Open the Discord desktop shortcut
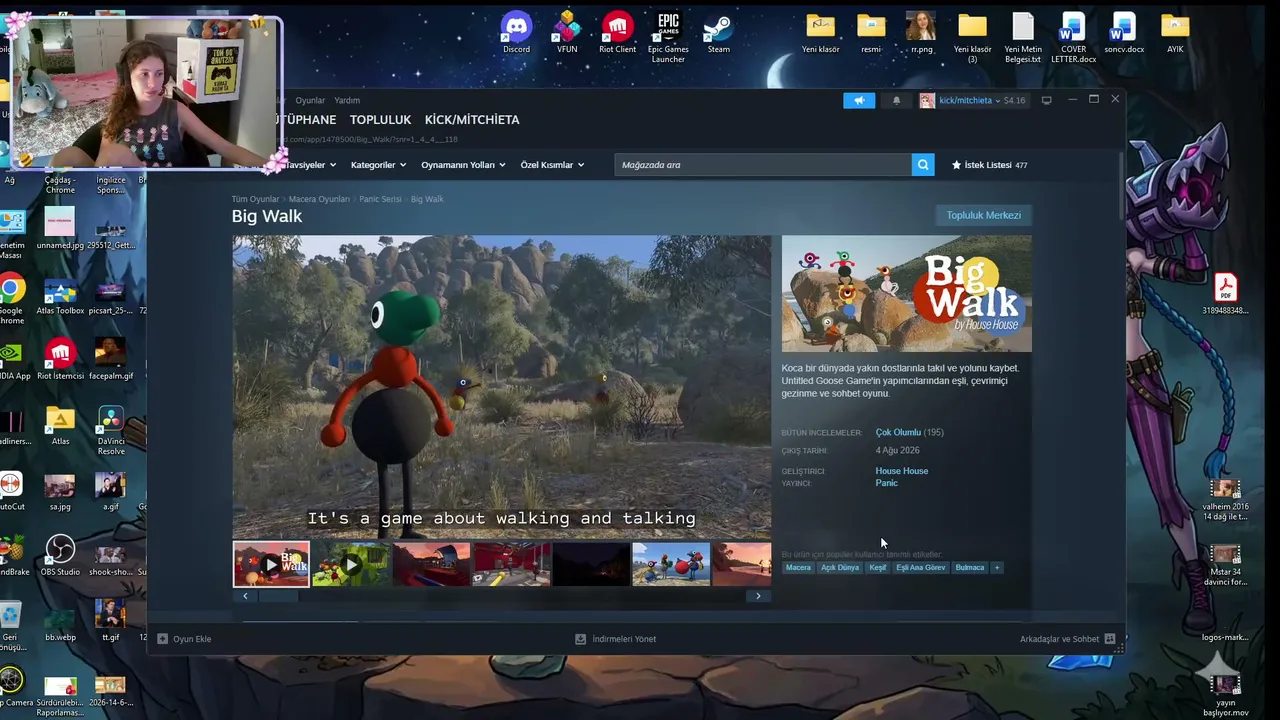Viewport: 1280px width, 720px height. coord(516,32)
